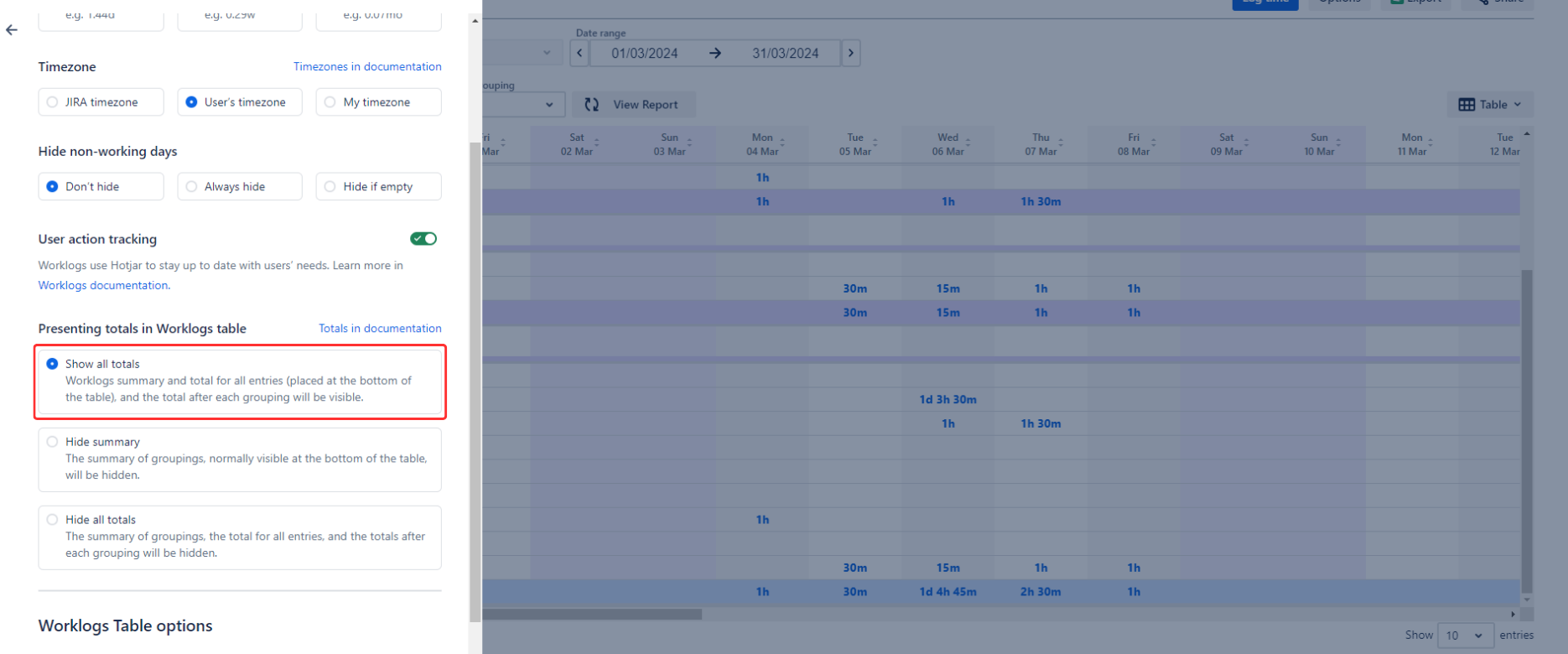
Task: Select JIRA timezone option
Action: point(101,102)
